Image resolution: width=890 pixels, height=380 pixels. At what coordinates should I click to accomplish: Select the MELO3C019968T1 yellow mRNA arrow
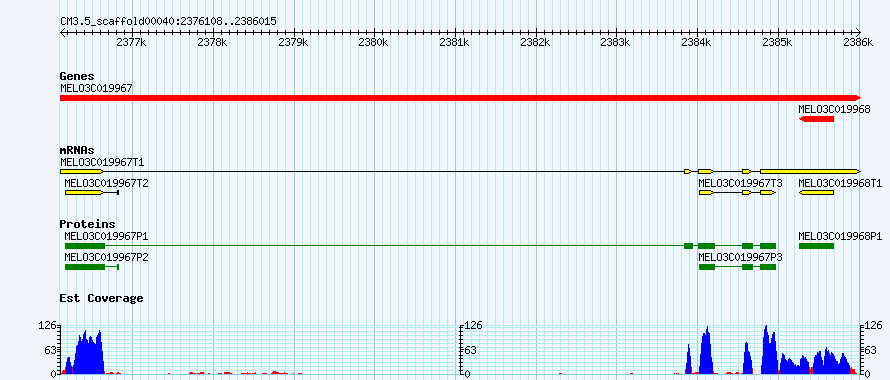click(x=816, y=193)
